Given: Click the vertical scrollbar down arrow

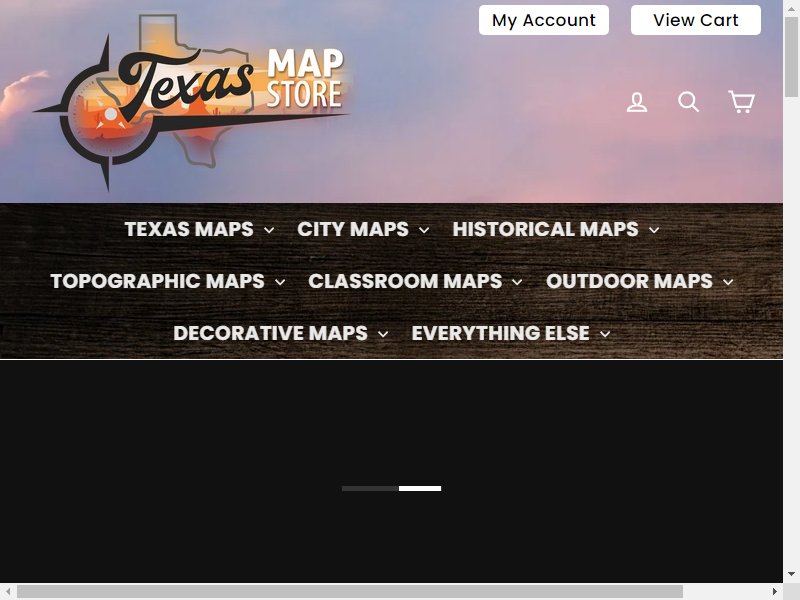Looking at the screenshot, I should [x=791, y=574].
